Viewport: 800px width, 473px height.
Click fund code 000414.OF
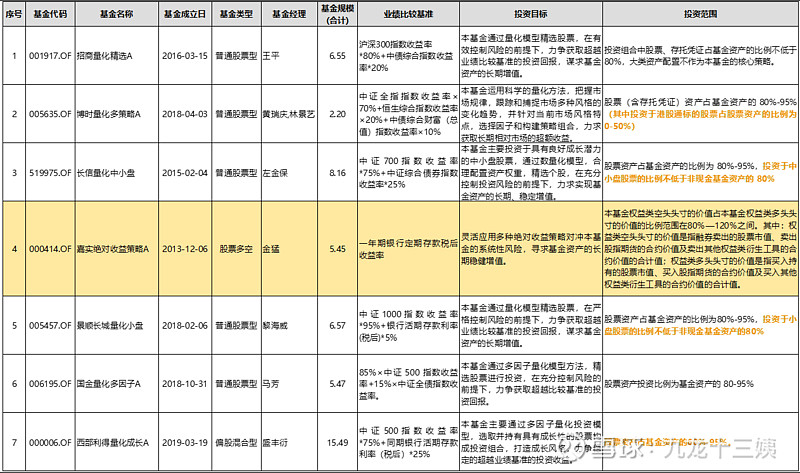[x=50, y=249]
